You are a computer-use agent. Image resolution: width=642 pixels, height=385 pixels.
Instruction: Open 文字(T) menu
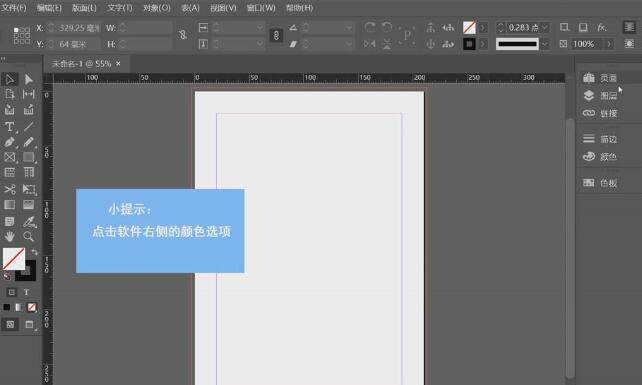120,8
